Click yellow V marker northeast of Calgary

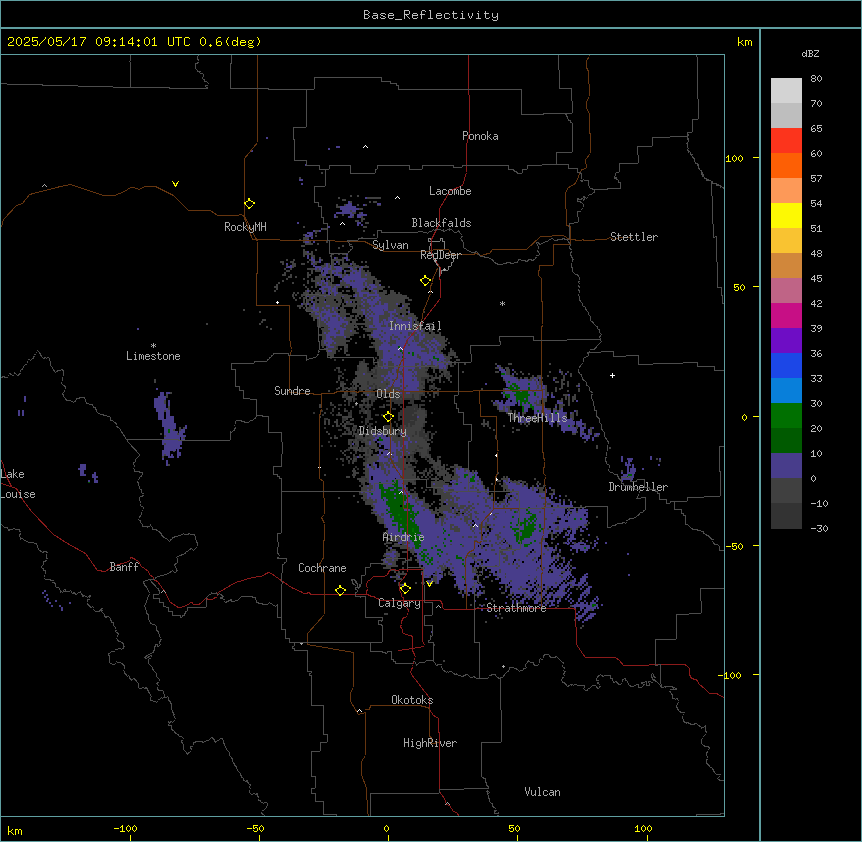pos(429,584)
